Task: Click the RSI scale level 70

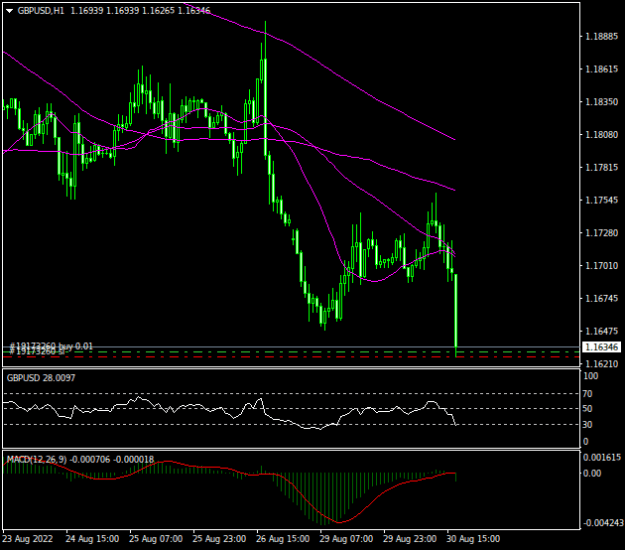Action: [587, 394]
